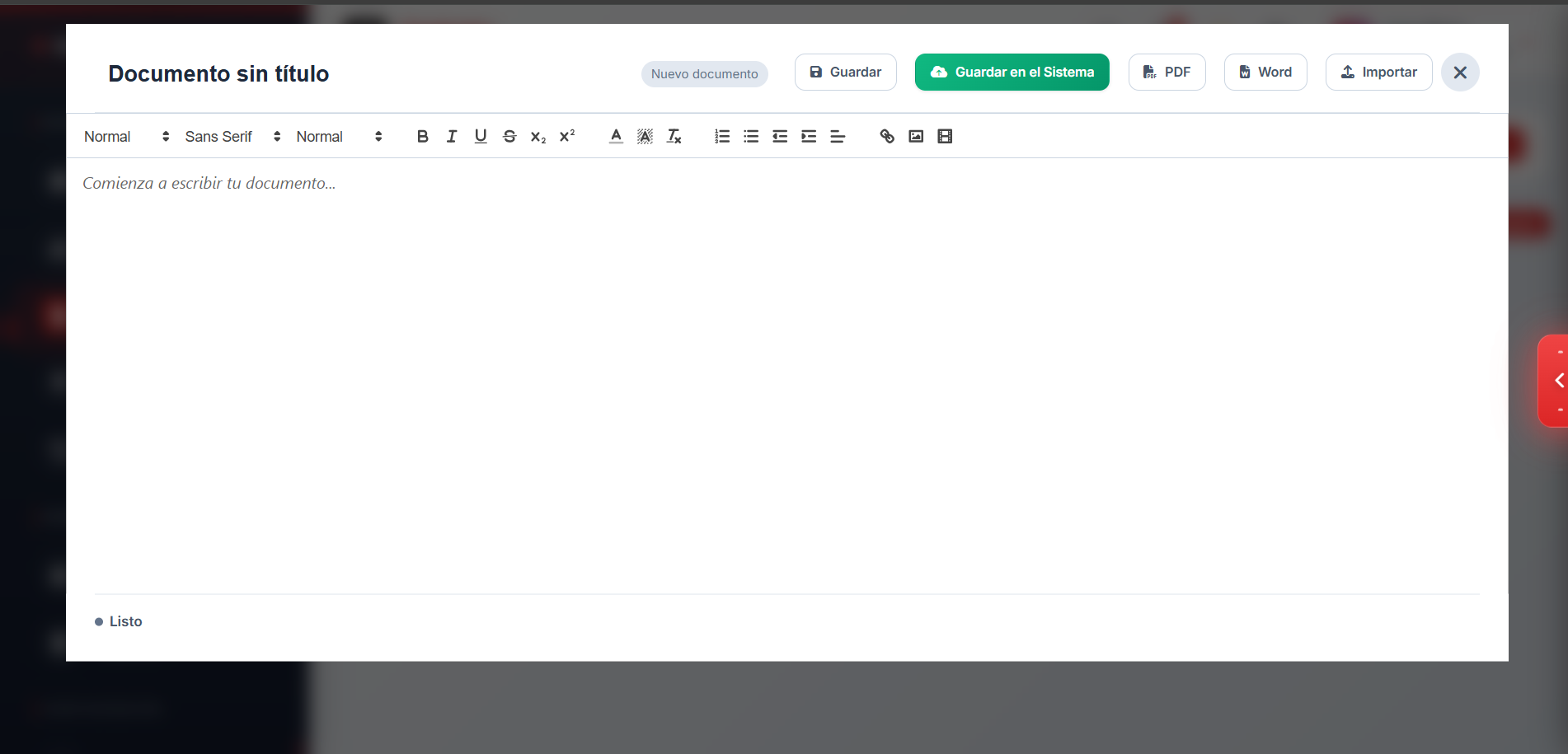Screen dimensions: 1568x754
Task: Open the Sans Serif font dropdown
Action: click(x=232, y=137)
